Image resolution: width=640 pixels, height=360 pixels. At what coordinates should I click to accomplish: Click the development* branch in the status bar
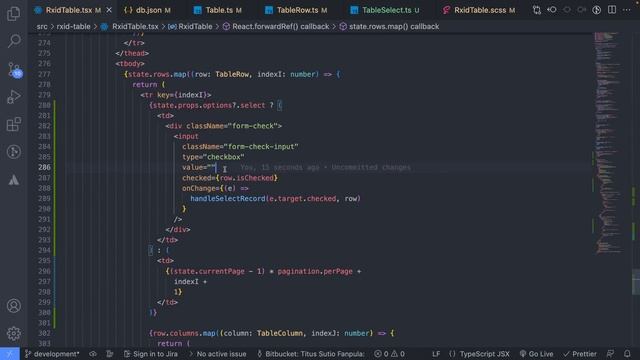pyautogui.click(x=52, y=354)
